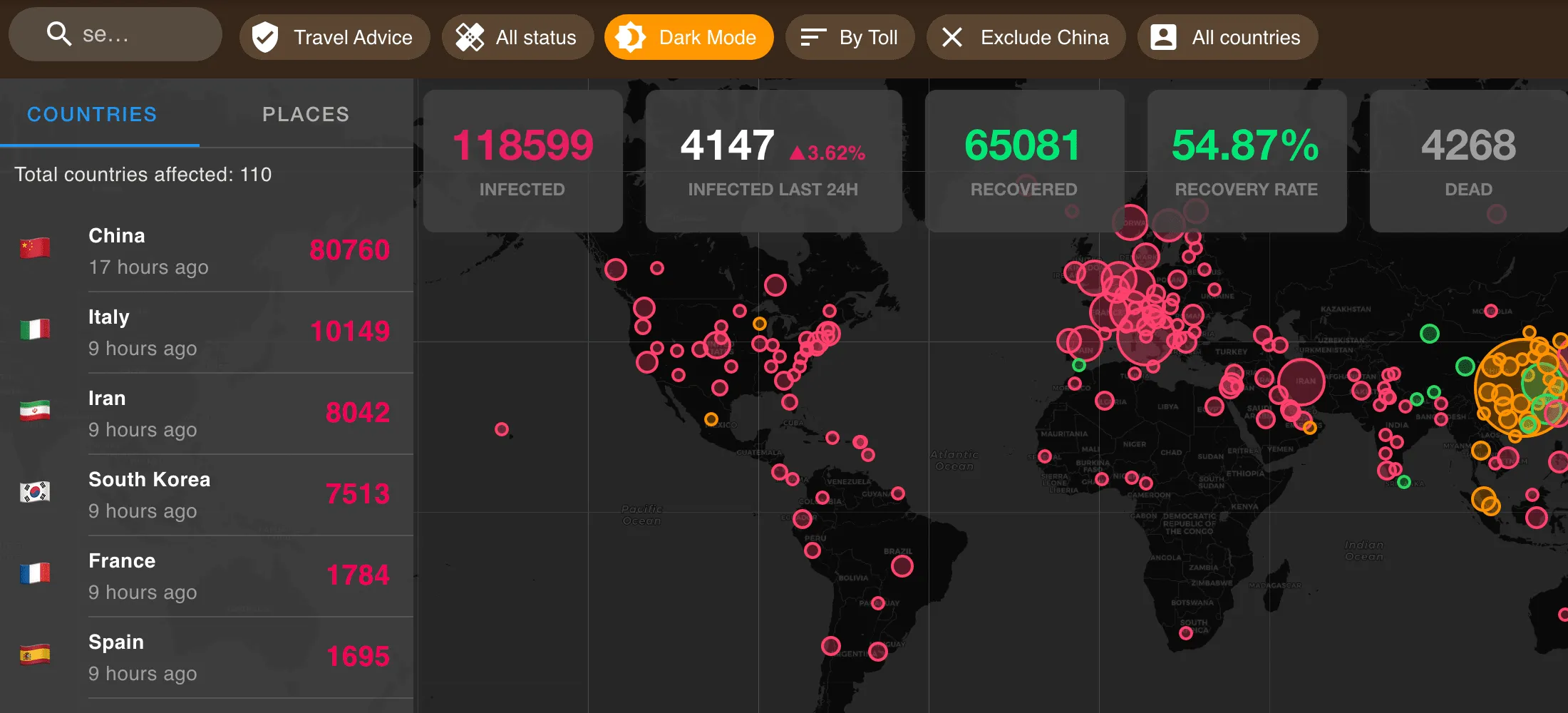Viewport: 1568px width, 713px height.
Task: Click the search magnifier icon
Action: point(60,33)
